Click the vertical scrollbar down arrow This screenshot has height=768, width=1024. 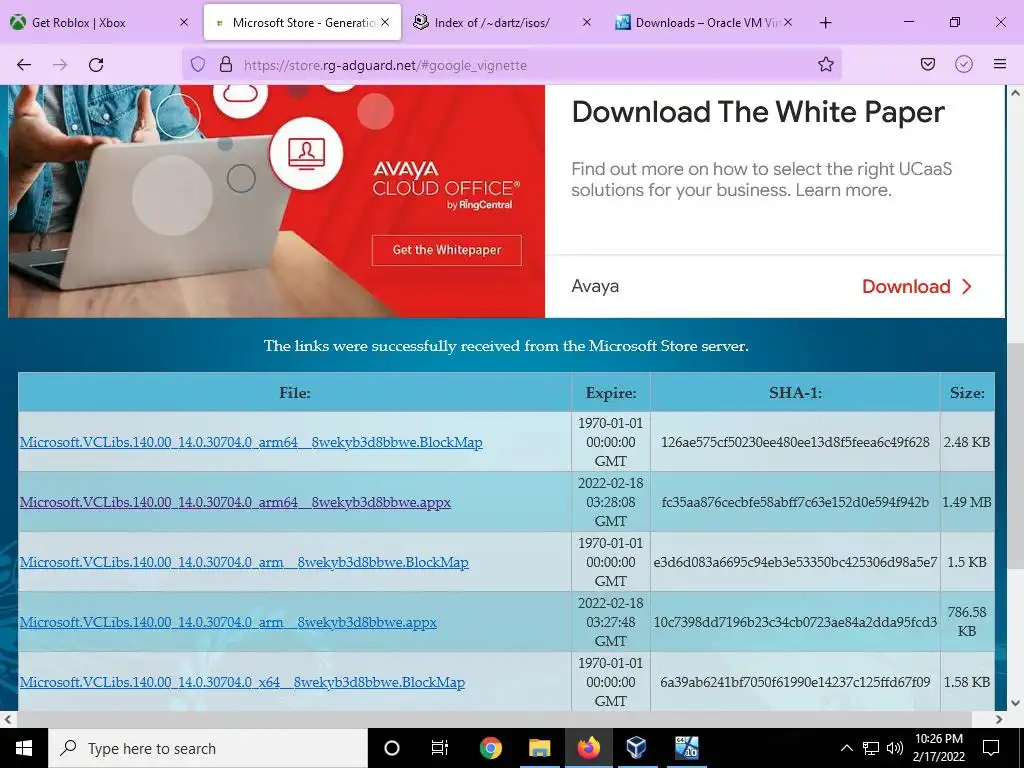coord(1016,703)
